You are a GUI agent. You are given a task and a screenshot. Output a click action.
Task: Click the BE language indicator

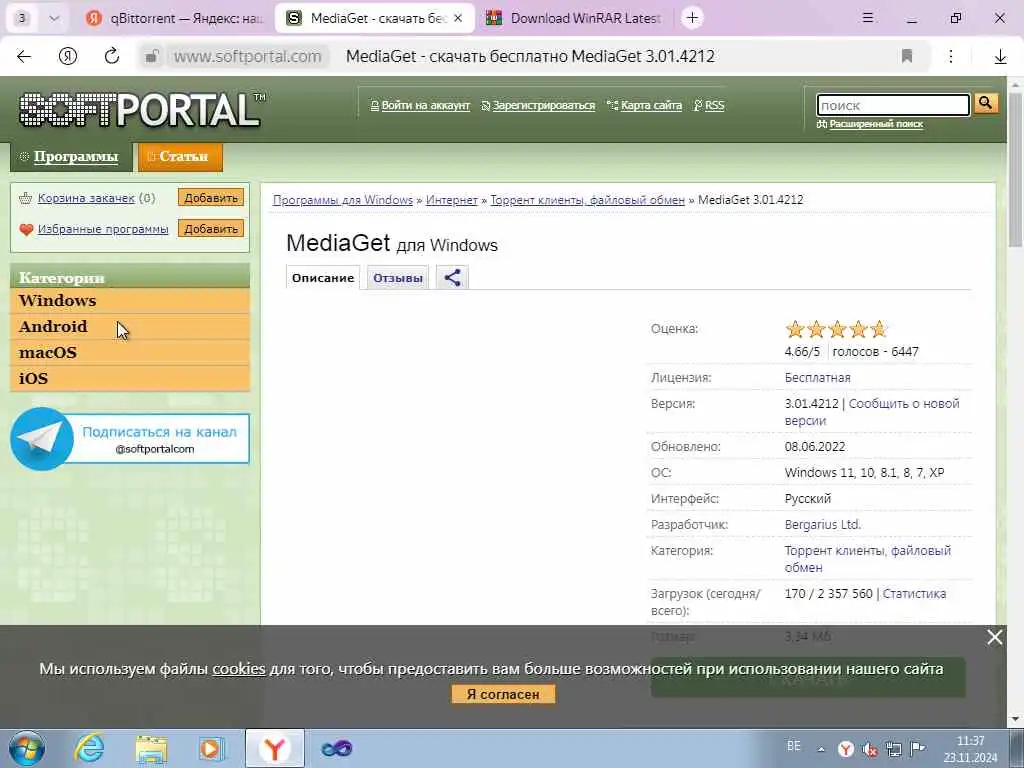[793, 746]
